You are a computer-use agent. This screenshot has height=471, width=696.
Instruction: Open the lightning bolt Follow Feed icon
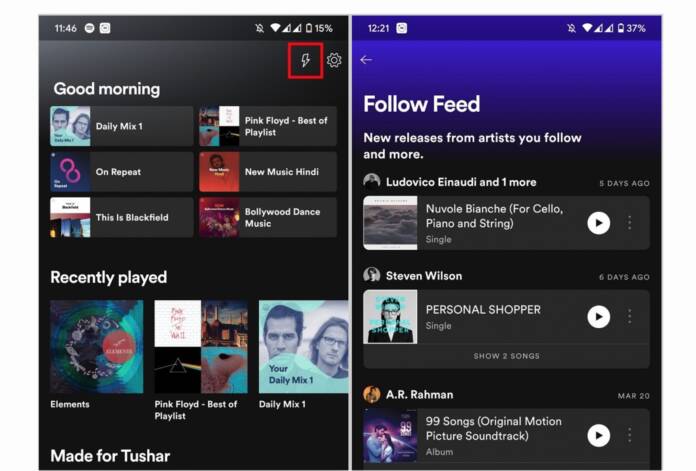305,60
